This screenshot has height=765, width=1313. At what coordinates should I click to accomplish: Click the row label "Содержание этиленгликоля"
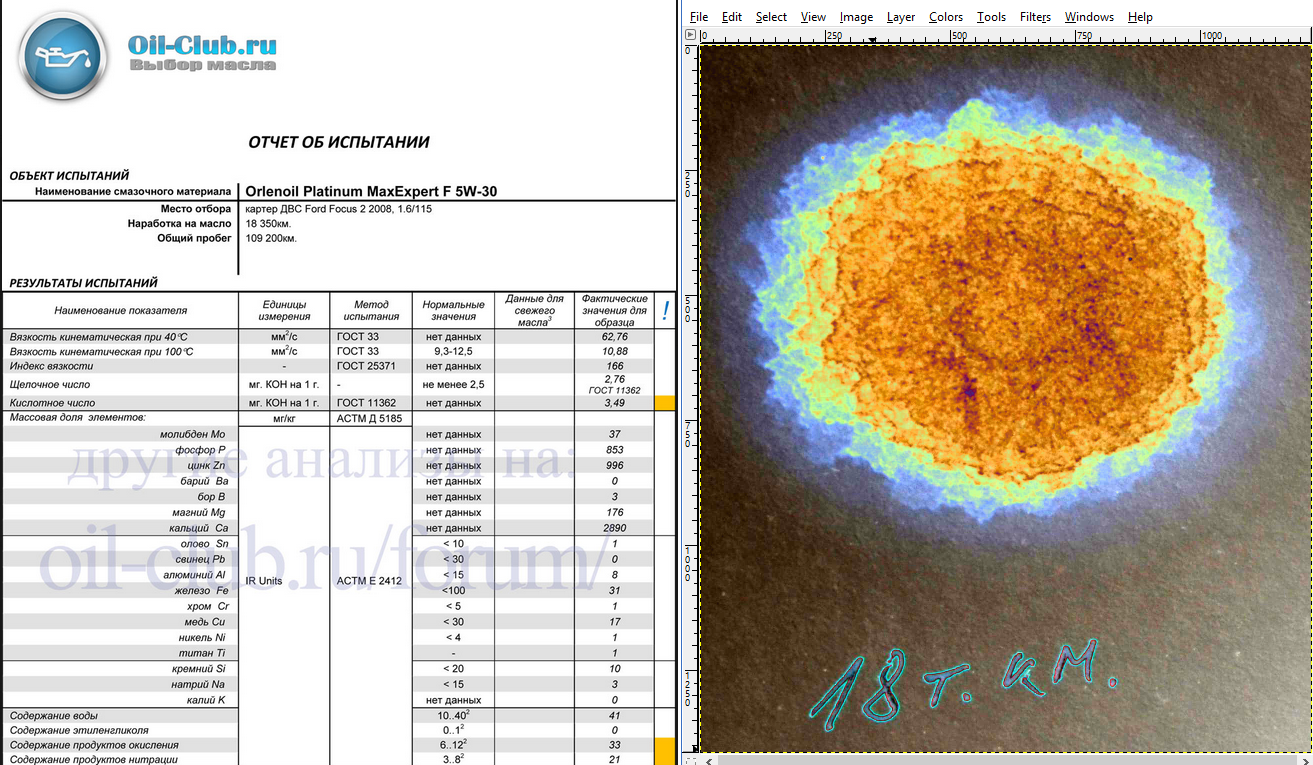(x=78, y=730)
